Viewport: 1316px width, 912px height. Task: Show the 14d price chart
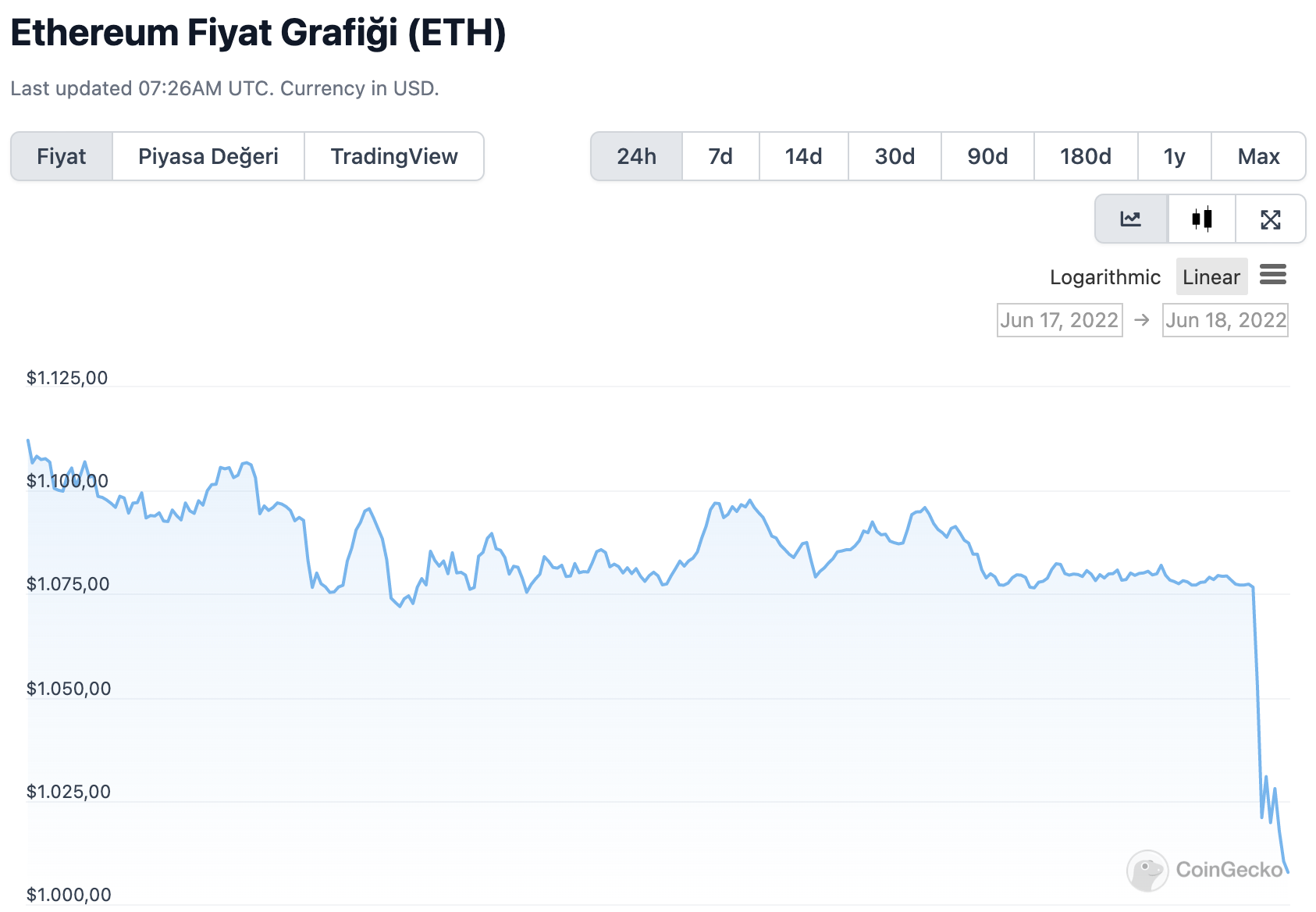coord(803,156)
